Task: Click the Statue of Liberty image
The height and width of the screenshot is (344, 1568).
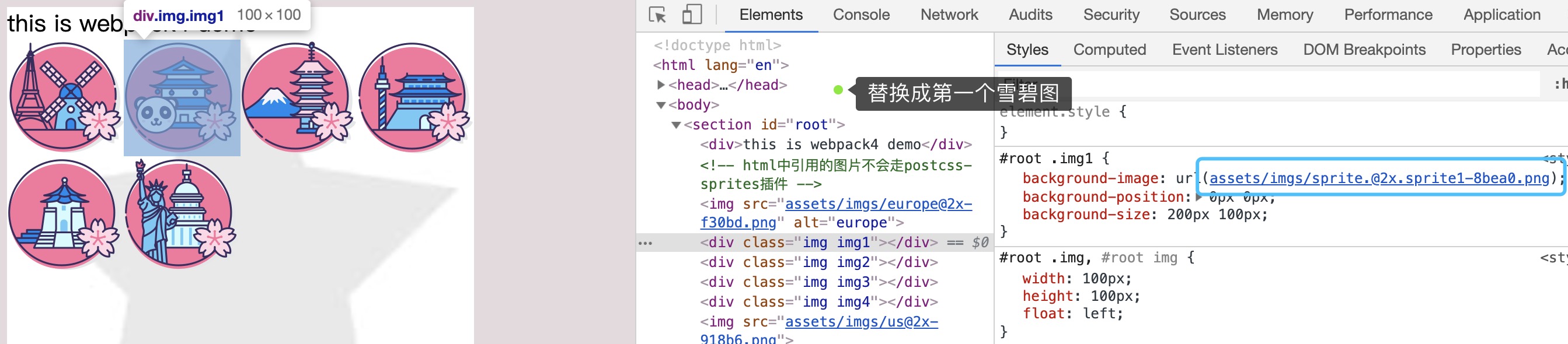Action: tap(180, 215)
